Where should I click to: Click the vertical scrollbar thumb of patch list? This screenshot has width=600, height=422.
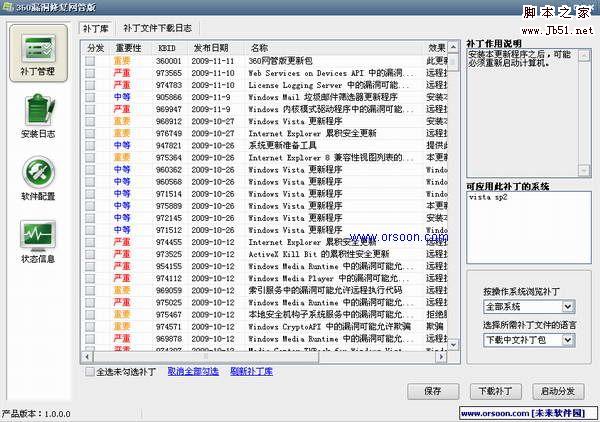click(453, 62)
